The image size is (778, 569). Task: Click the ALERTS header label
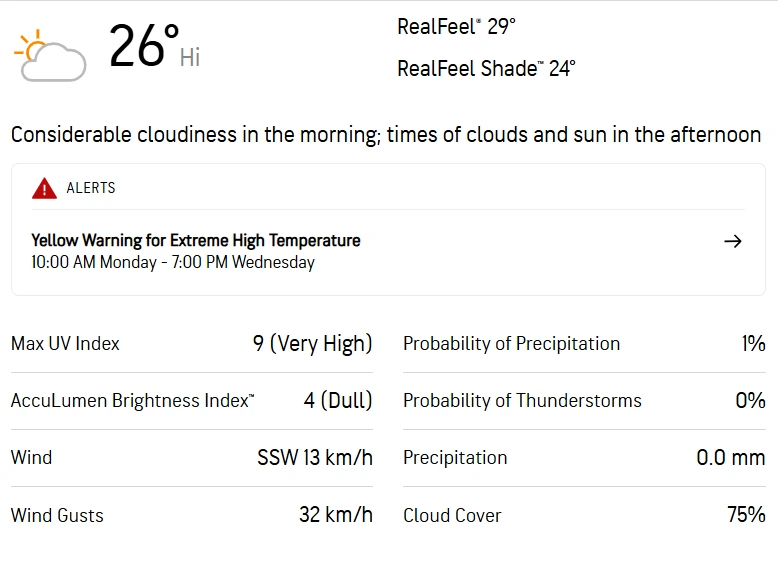[91, 188]
